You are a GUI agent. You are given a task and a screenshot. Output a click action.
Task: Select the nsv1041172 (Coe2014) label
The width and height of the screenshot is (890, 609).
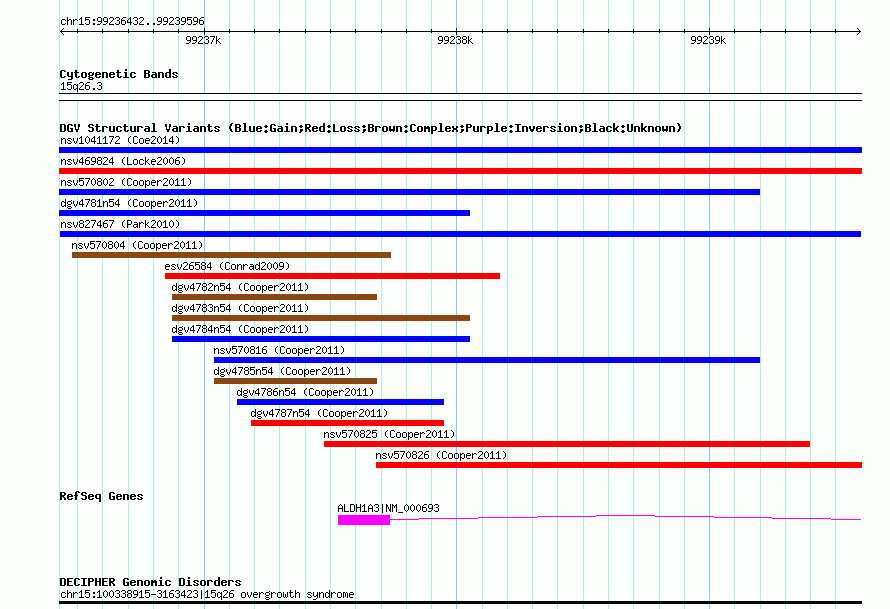[120, 140]
